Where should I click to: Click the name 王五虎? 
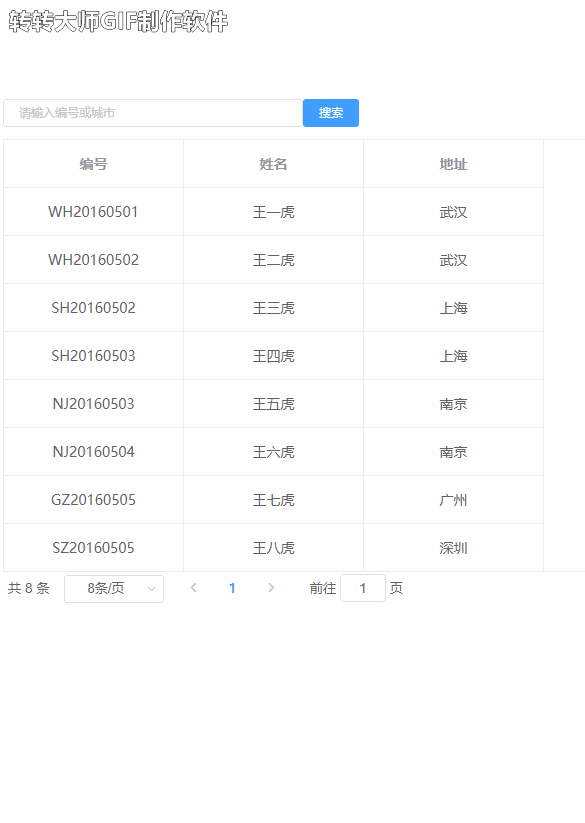(x=273, y=404)
